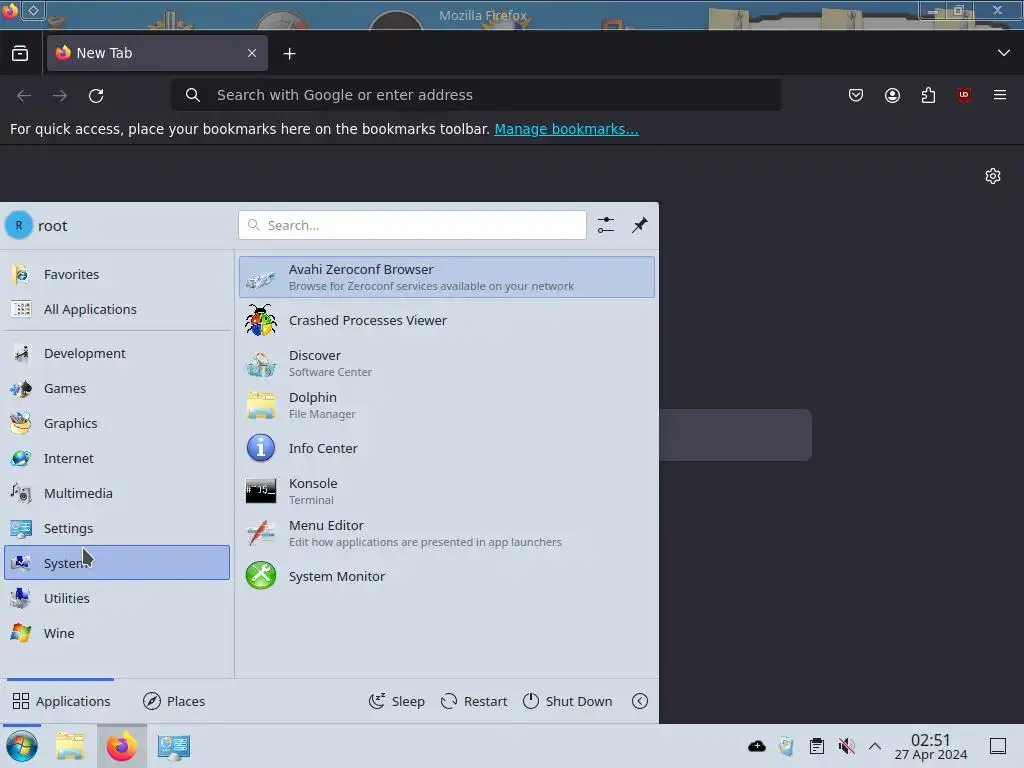Expand more session options arrow

coord(640,701)
